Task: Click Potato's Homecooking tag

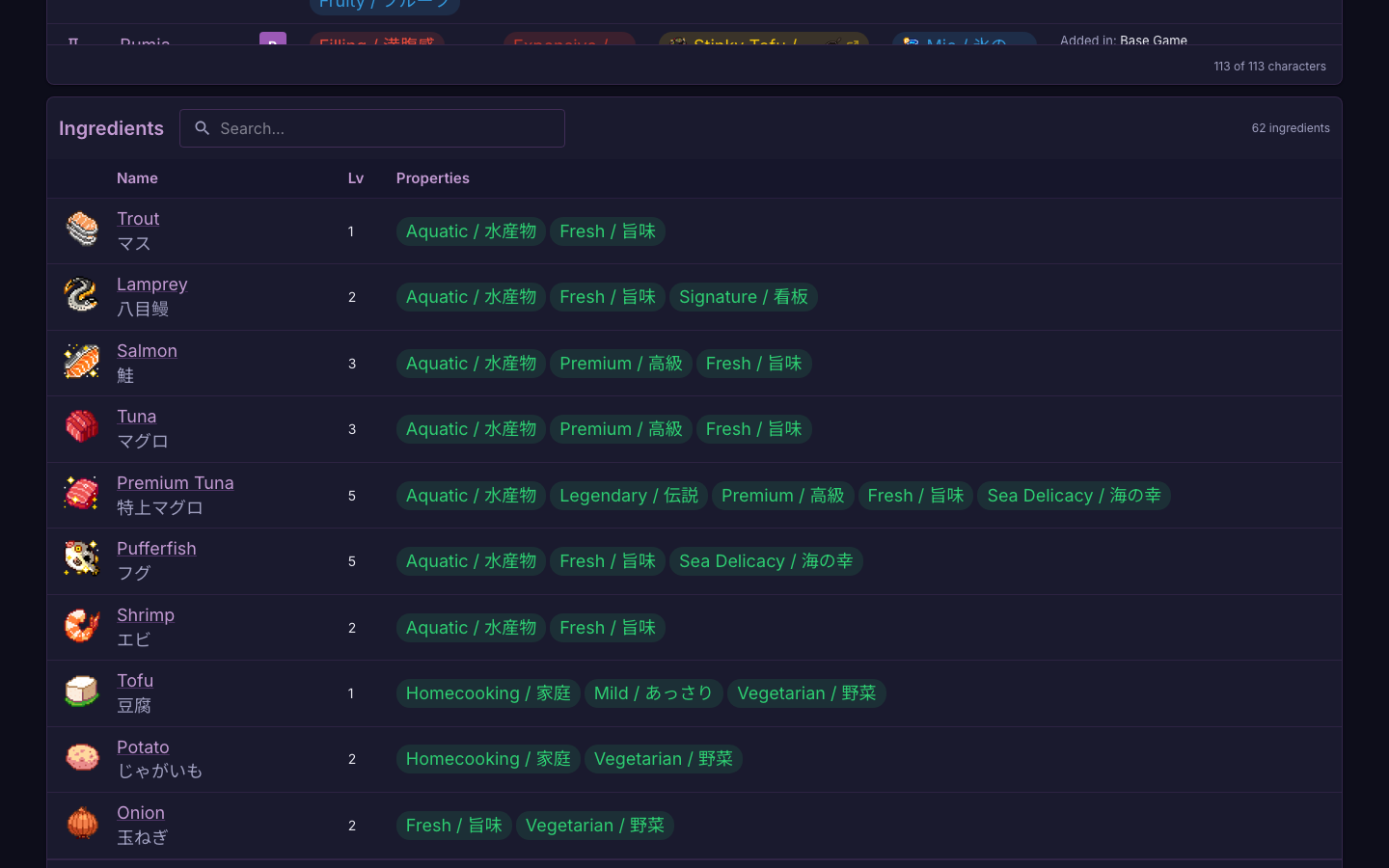Action: click(x=488, y=759)
